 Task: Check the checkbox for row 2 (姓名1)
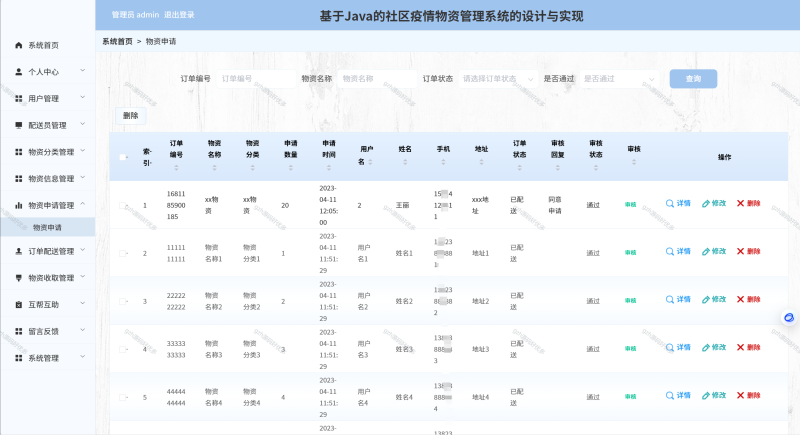(122, 253)
